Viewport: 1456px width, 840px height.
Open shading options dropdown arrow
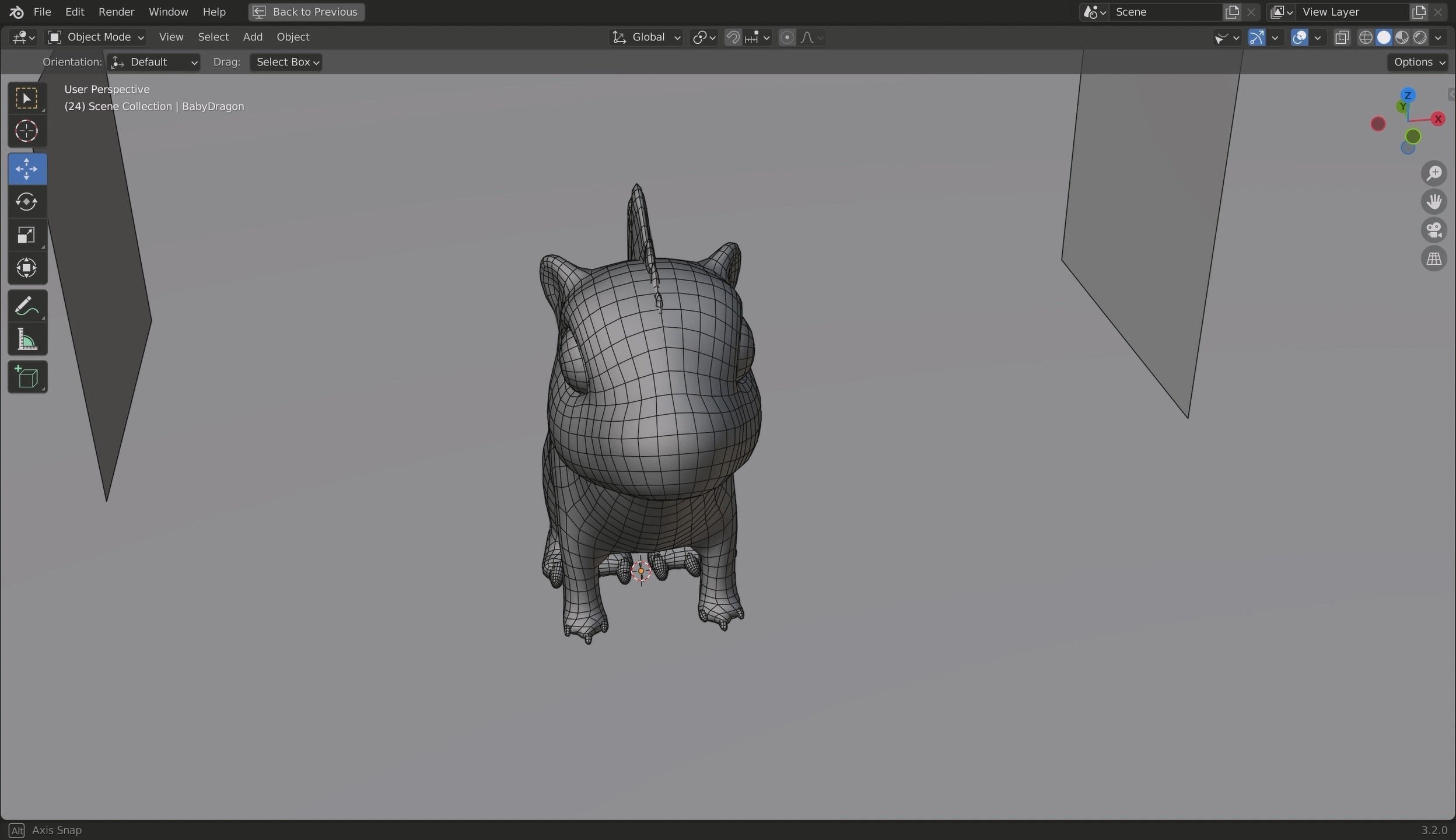[1438, 37]
